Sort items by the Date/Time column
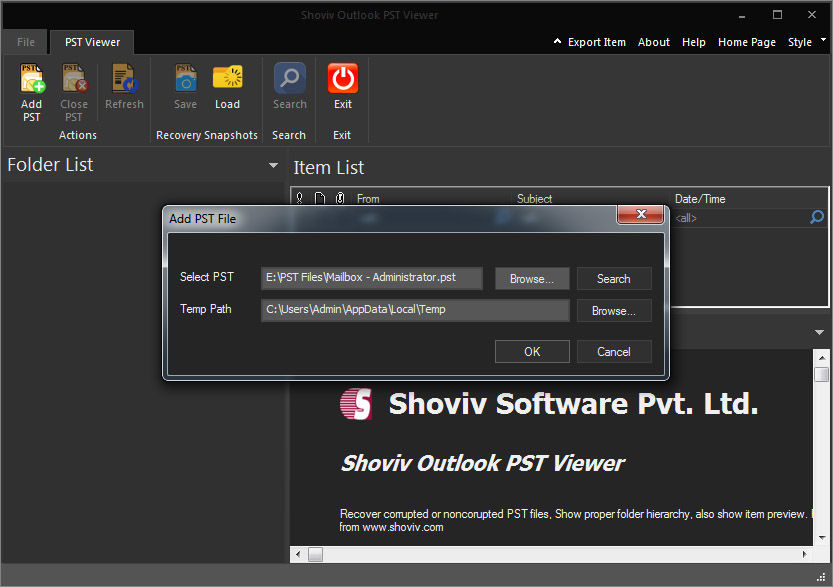Image resolution: width=833 pixels, height=587 pixels. click(700, 199)
